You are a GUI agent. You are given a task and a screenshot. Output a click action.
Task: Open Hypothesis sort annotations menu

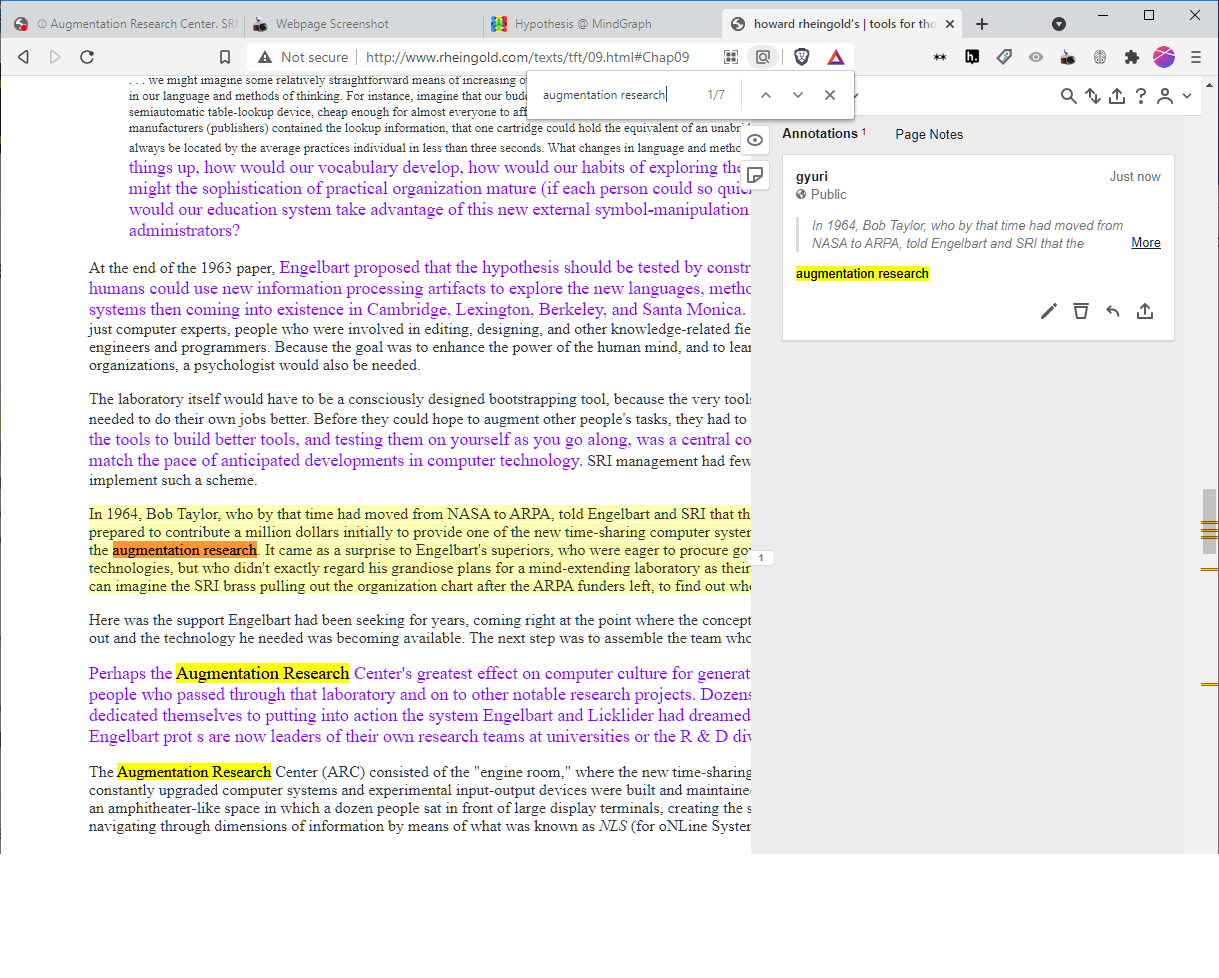[x=1093, y=96]
